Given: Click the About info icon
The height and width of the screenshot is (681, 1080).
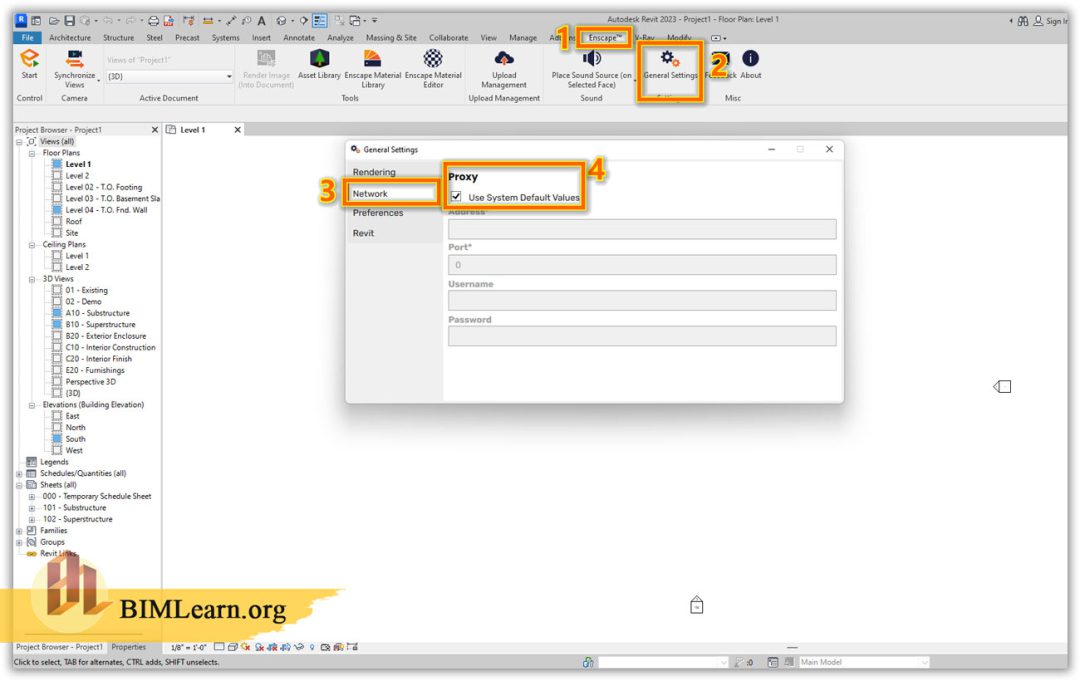Looking at the screenshot, I should point(750,59).
